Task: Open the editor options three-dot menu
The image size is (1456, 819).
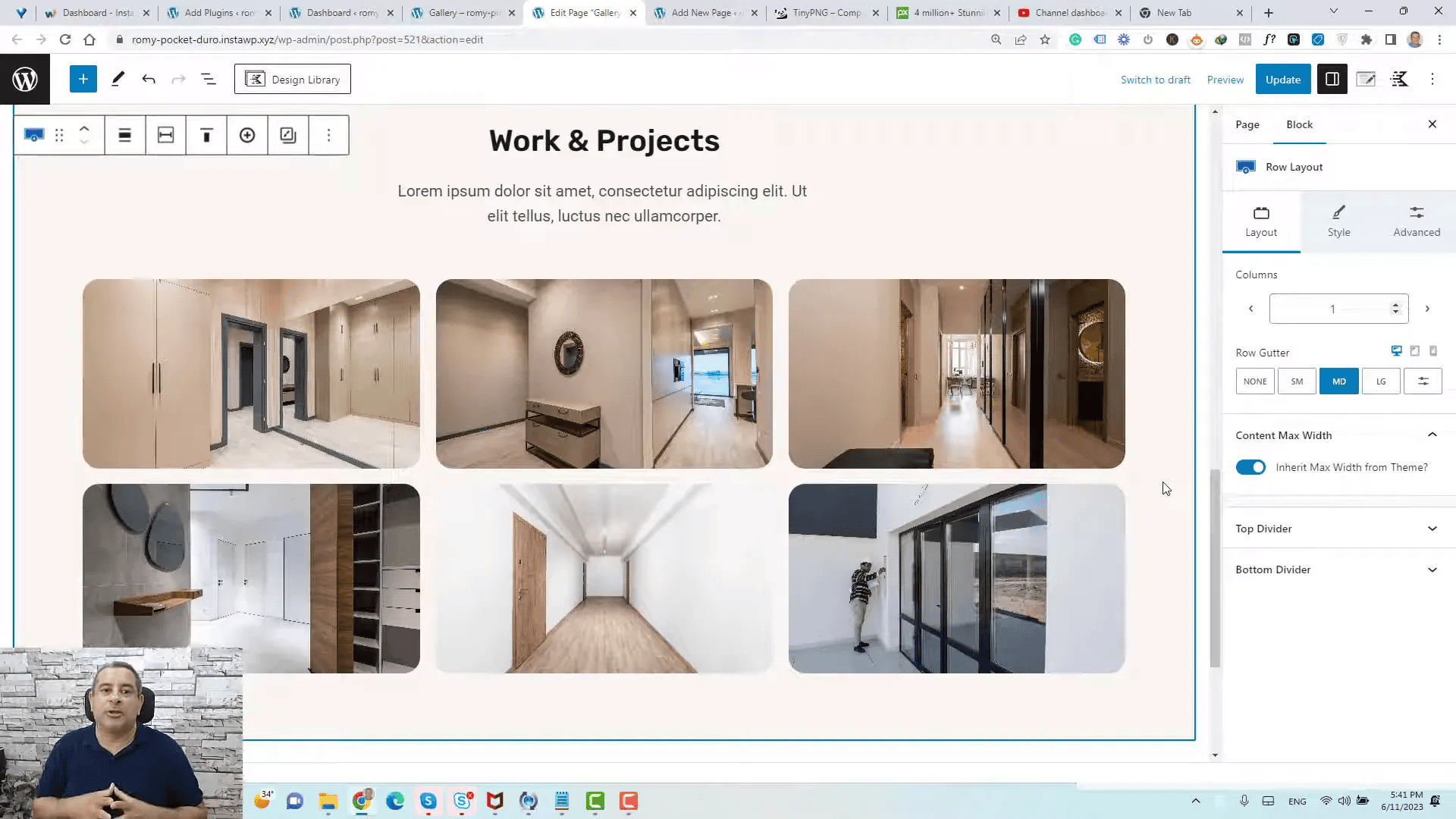Action: 1432,79
